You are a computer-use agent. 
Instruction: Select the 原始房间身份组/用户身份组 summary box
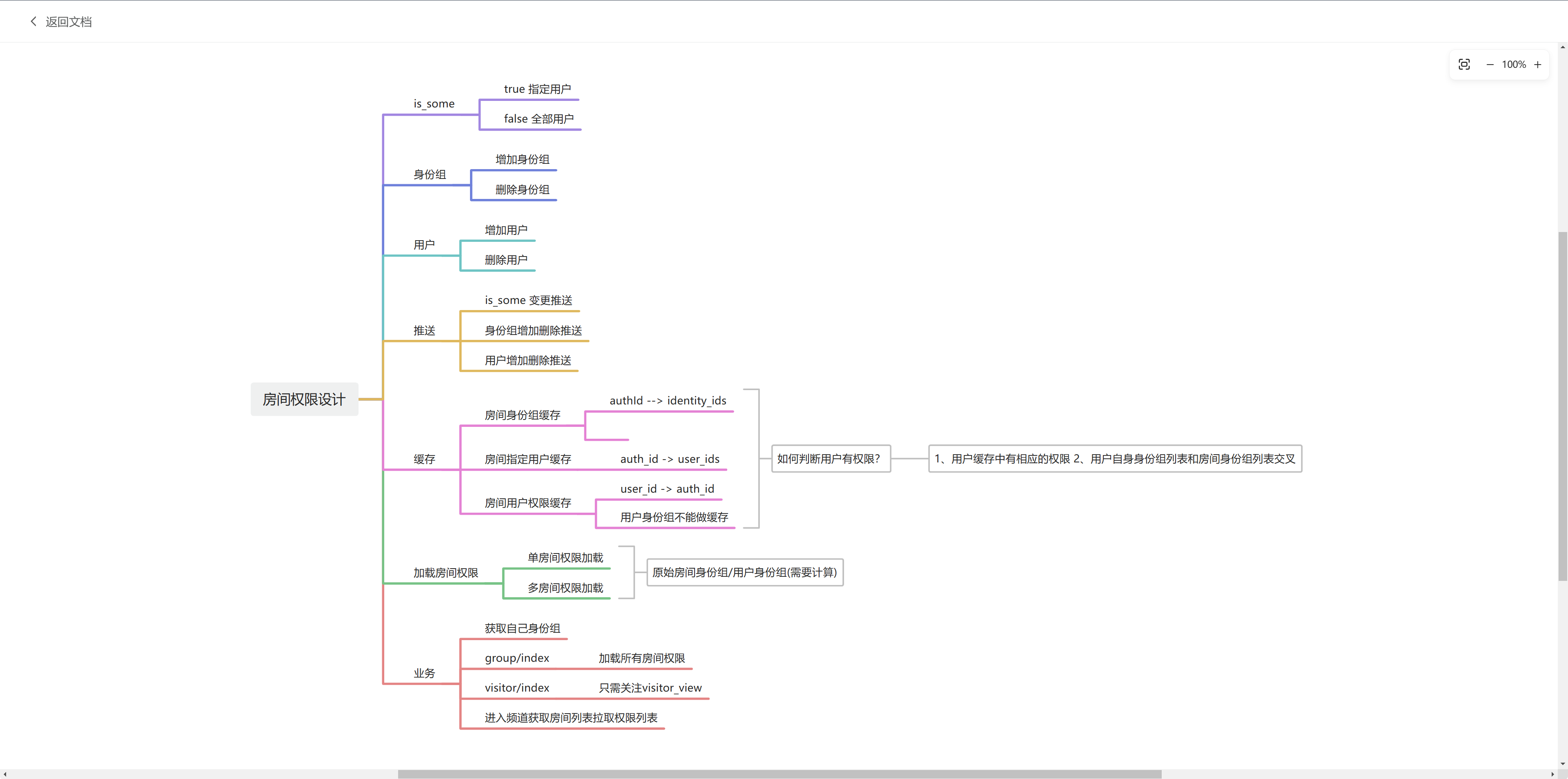745,573
